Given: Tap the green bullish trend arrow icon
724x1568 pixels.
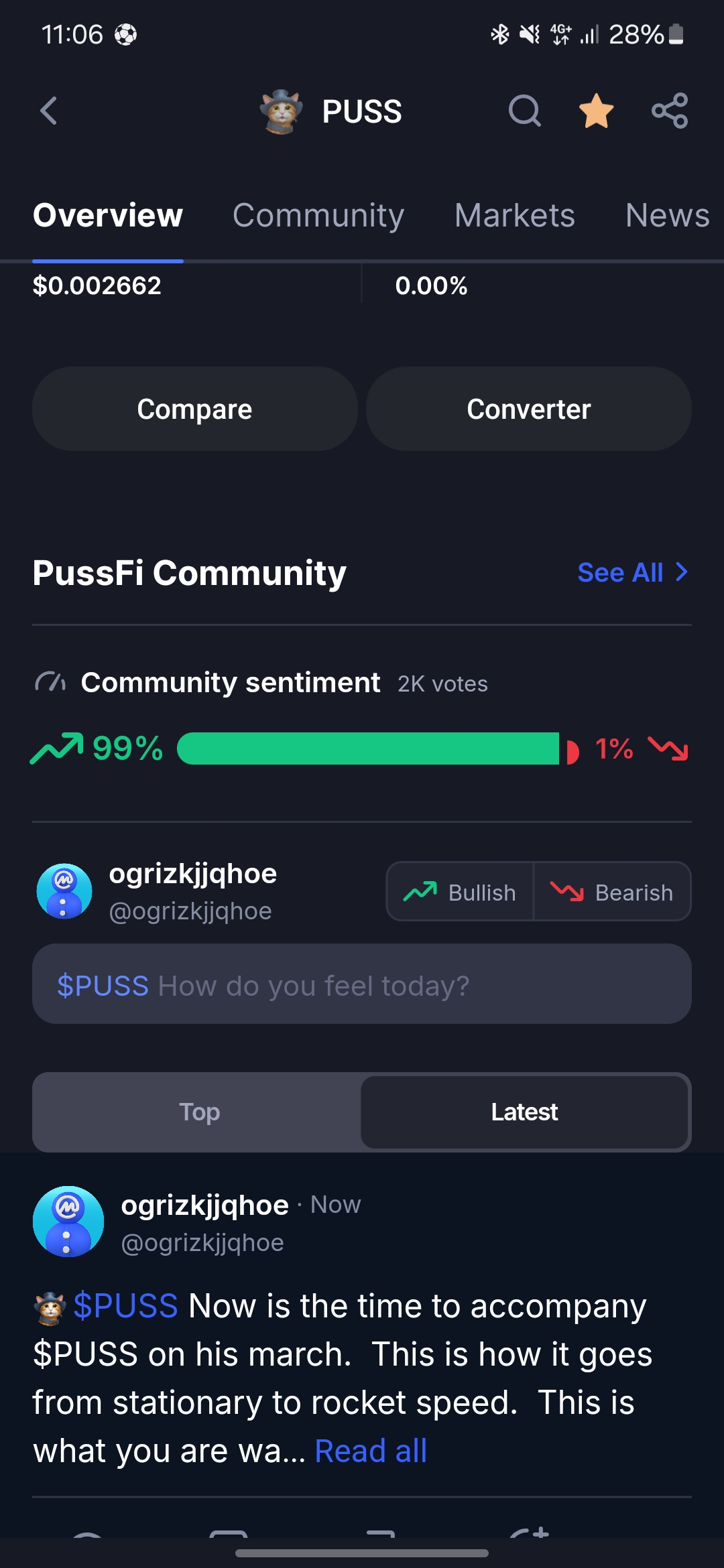Looking at the screenshot, I should (x=57, y=748).
